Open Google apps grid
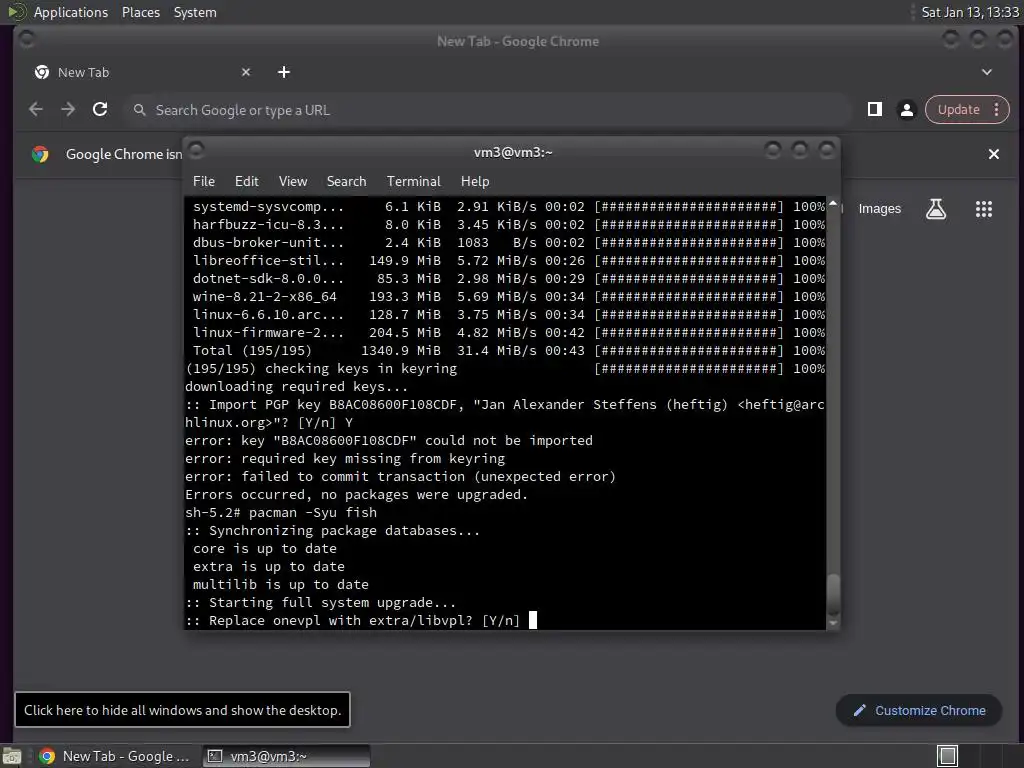Viewport: 1024px width, 768px height. point(984,209)
